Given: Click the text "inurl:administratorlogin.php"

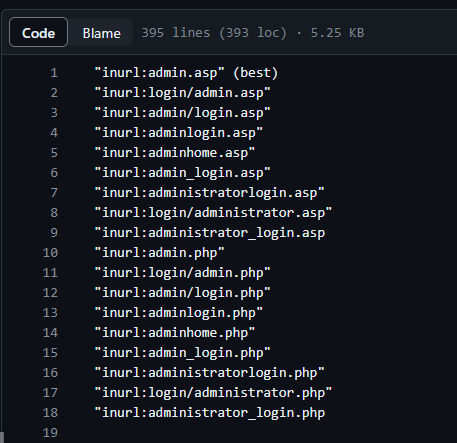Looking at the screenshot, I should [209, 373].
